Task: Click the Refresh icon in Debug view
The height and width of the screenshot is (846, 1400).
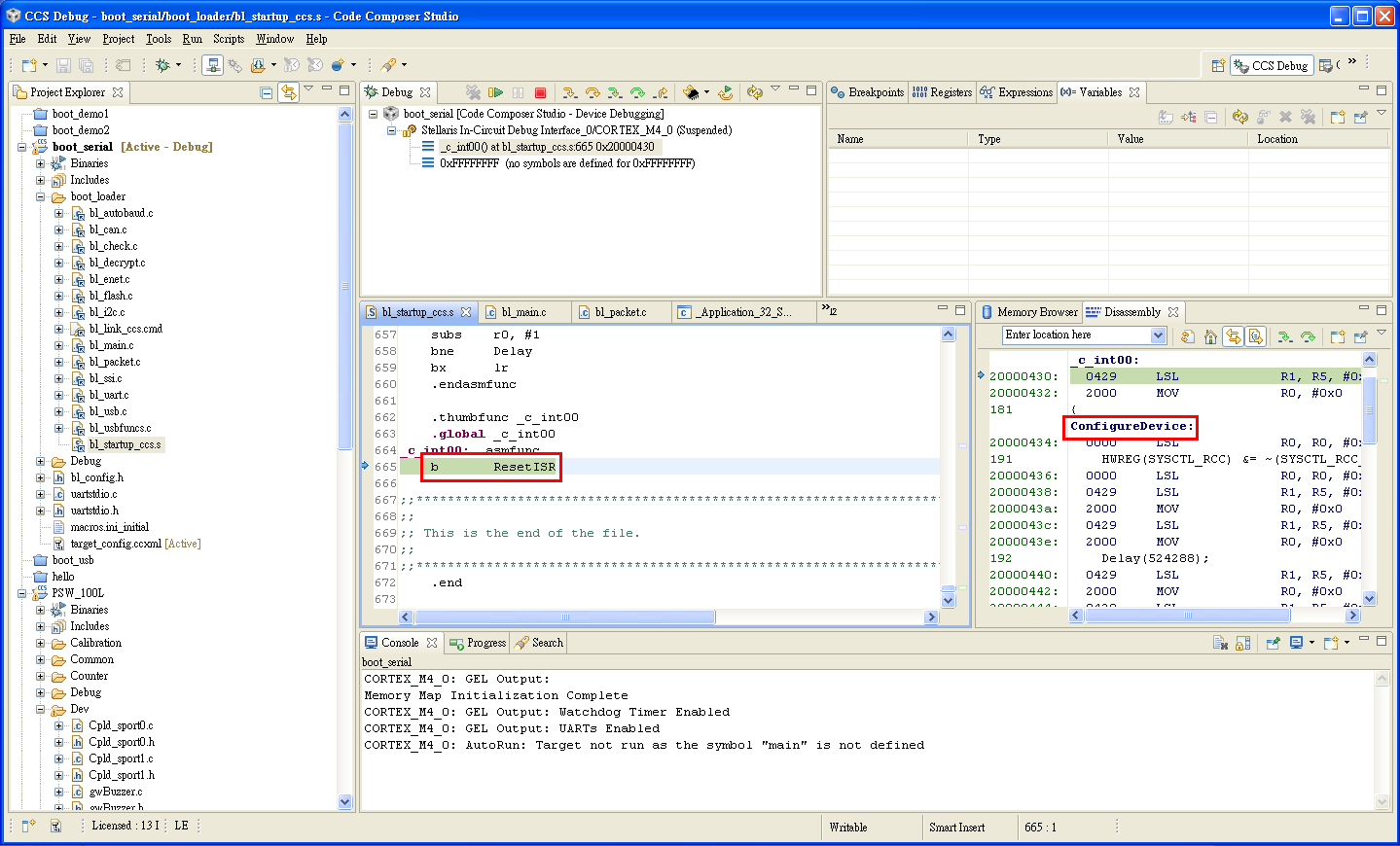Action: click(x=755, y=92)
